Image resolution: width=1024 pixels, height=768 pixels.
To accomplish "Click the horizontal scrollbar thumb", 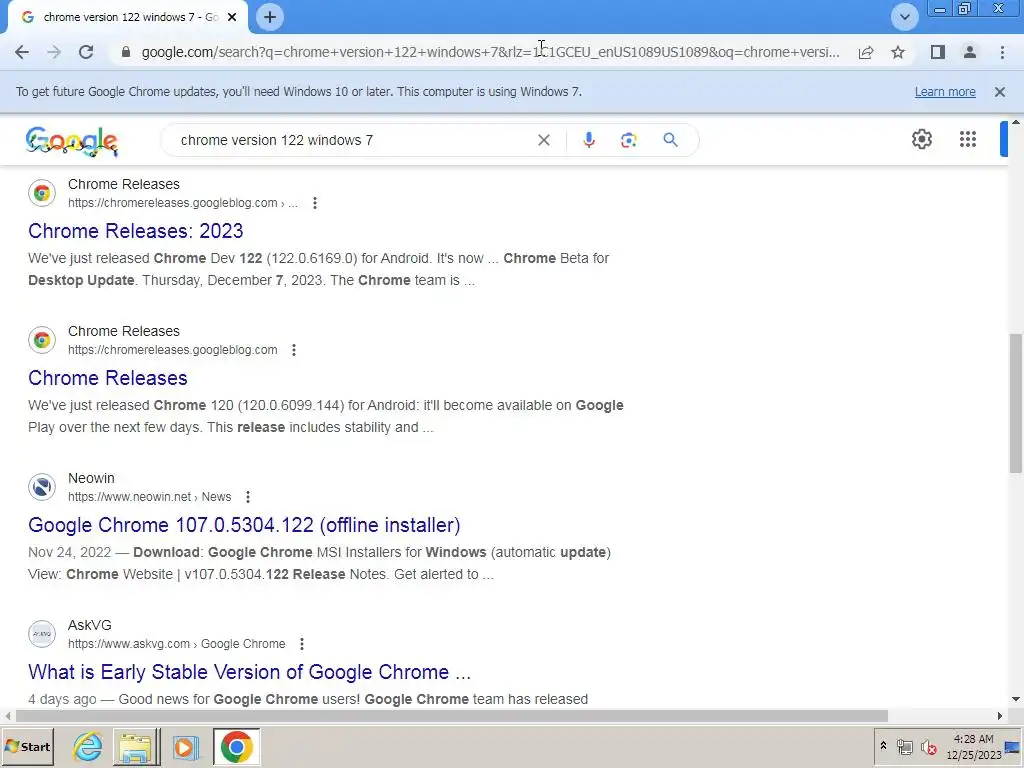I will [451, 716].
